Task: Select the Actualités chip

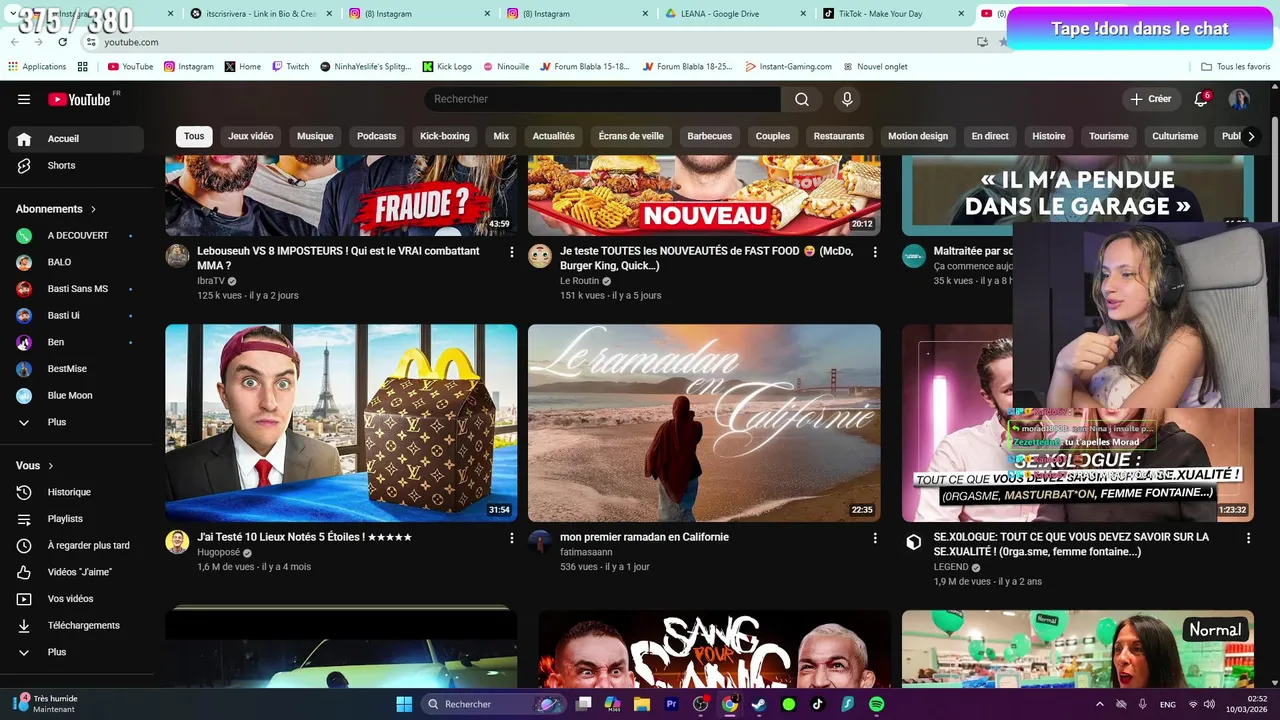Action: point(554,136)
